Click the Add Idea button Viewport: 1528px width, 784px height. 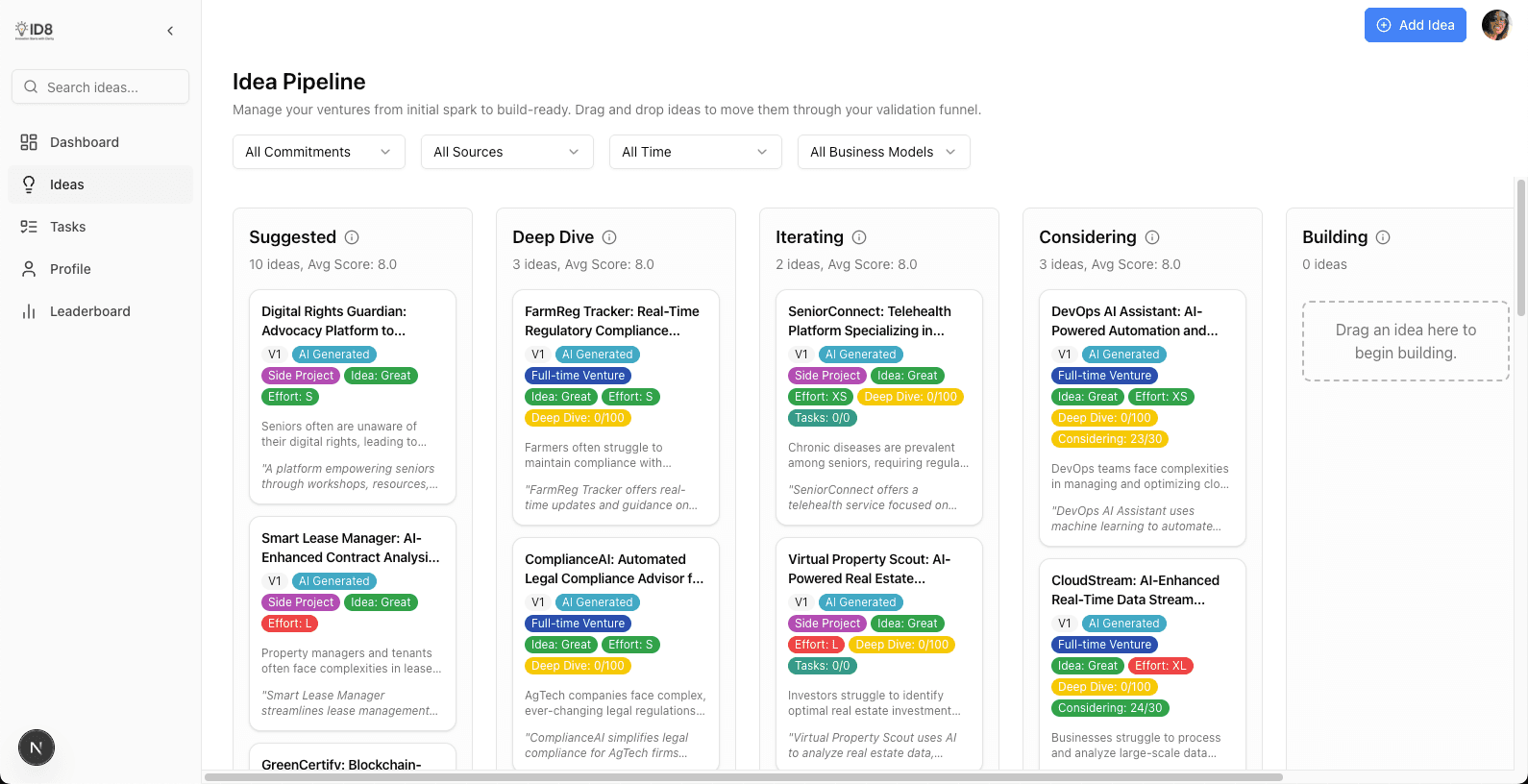(1415, 25)
